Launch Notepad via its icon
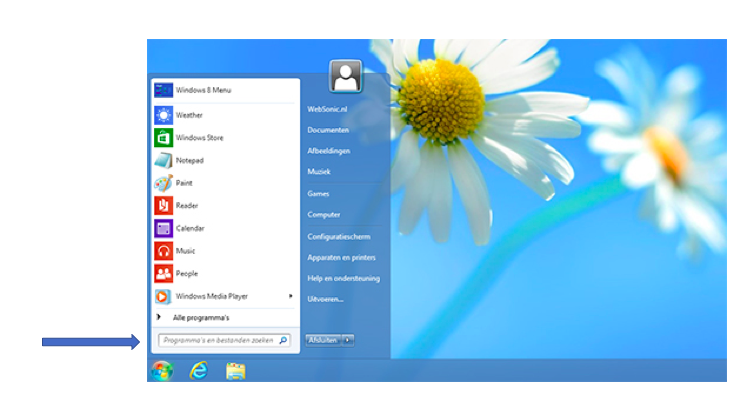Image resolution: width=743 pixels, height=402 pixels. tap(163, 161)
